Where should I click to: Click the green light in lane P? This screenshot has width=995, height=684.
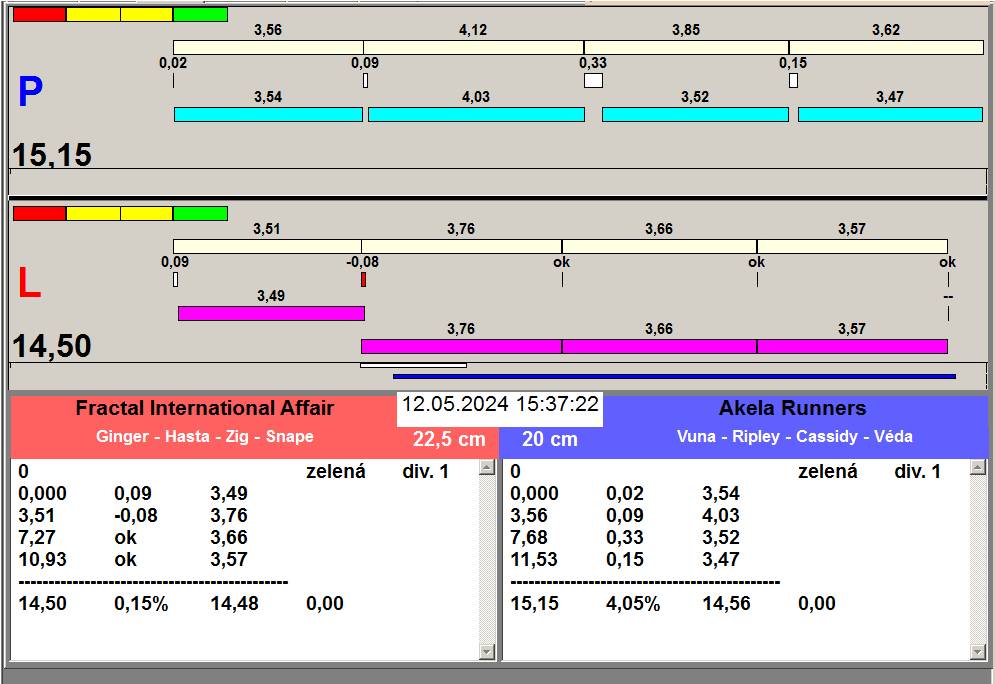[x=200, y=15]
